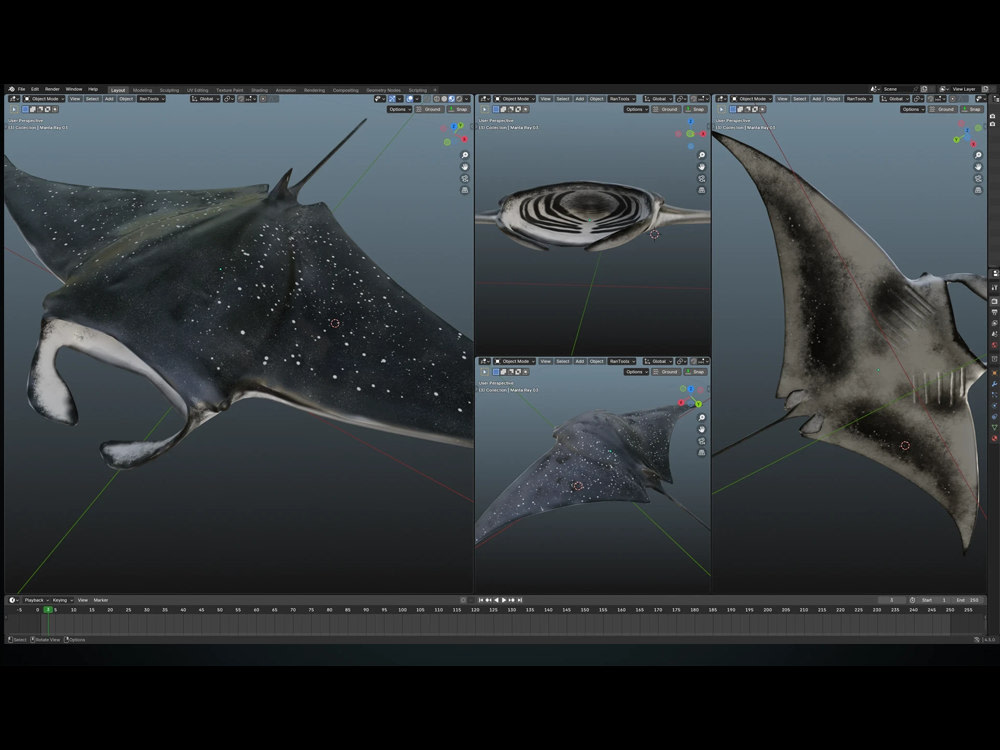1000x750 pixels.
Task: Open Options dropdown in right viewport
Action: [x=913, y=109]
